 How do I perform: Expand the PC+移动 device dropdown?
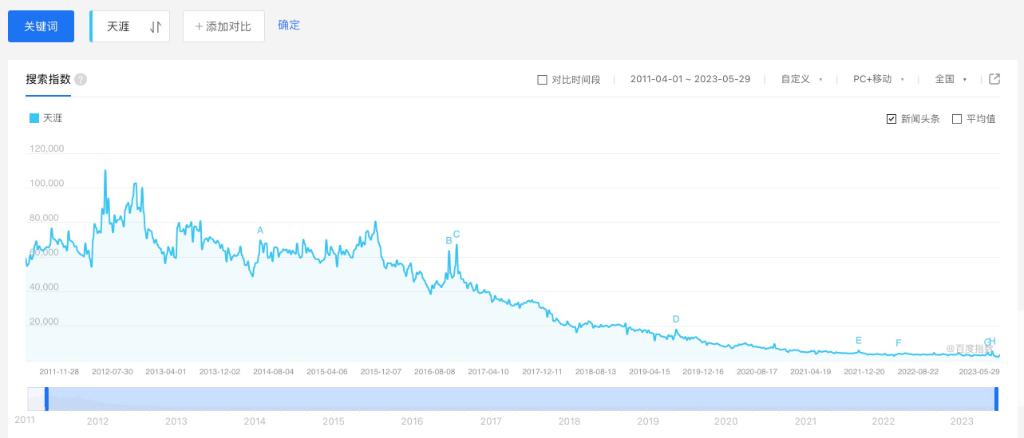pyautogui.click(x=877, y=79)
